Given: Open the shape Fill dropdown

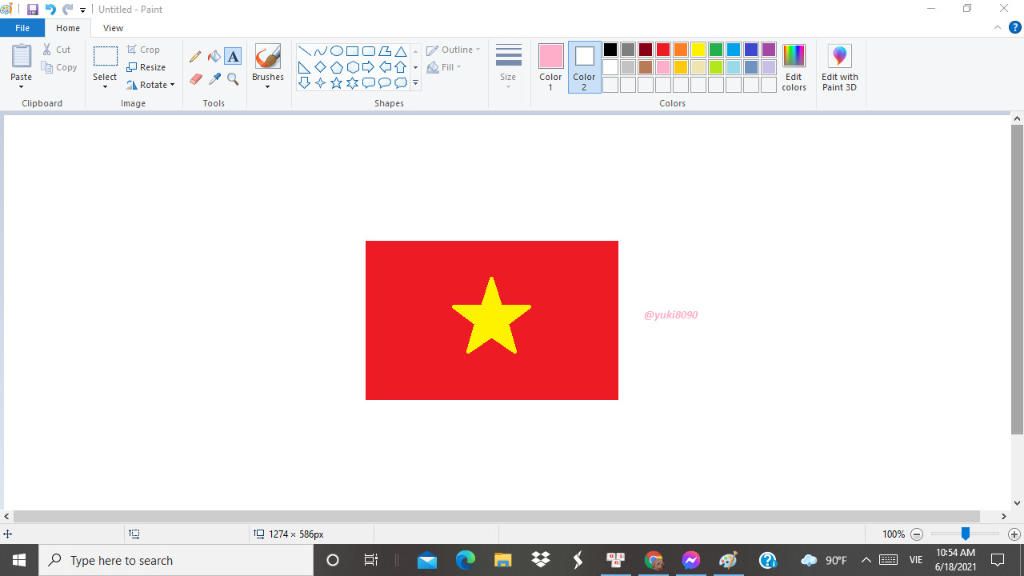Looking at the screenshot, I should pyautogui.click(x=444, y=67).
